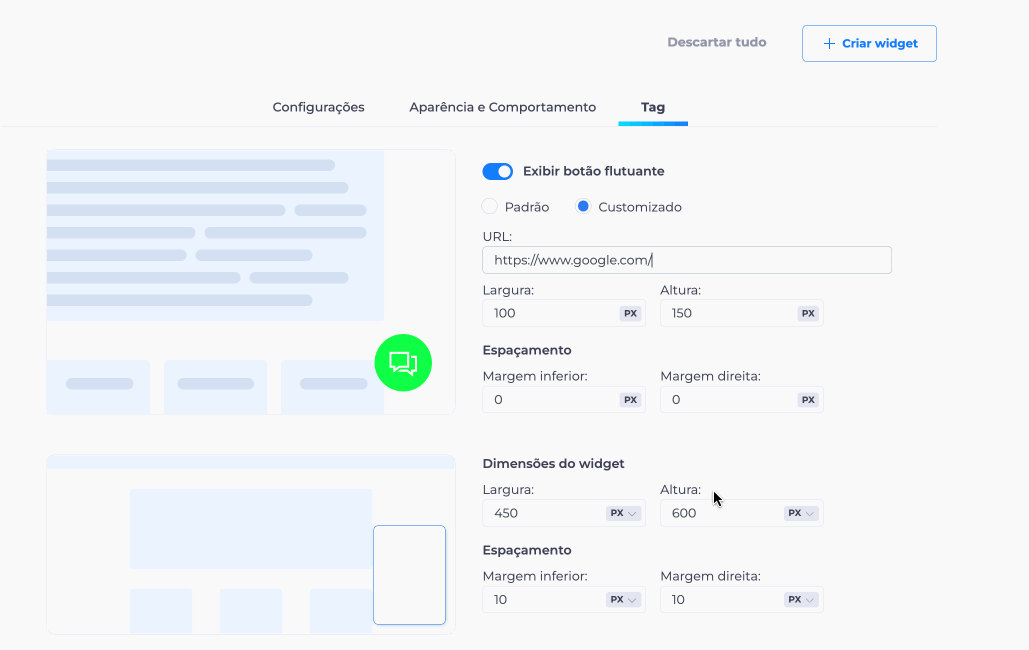Click the button Altura field showing 150
1029x650 pixels.
click(742, 313)
